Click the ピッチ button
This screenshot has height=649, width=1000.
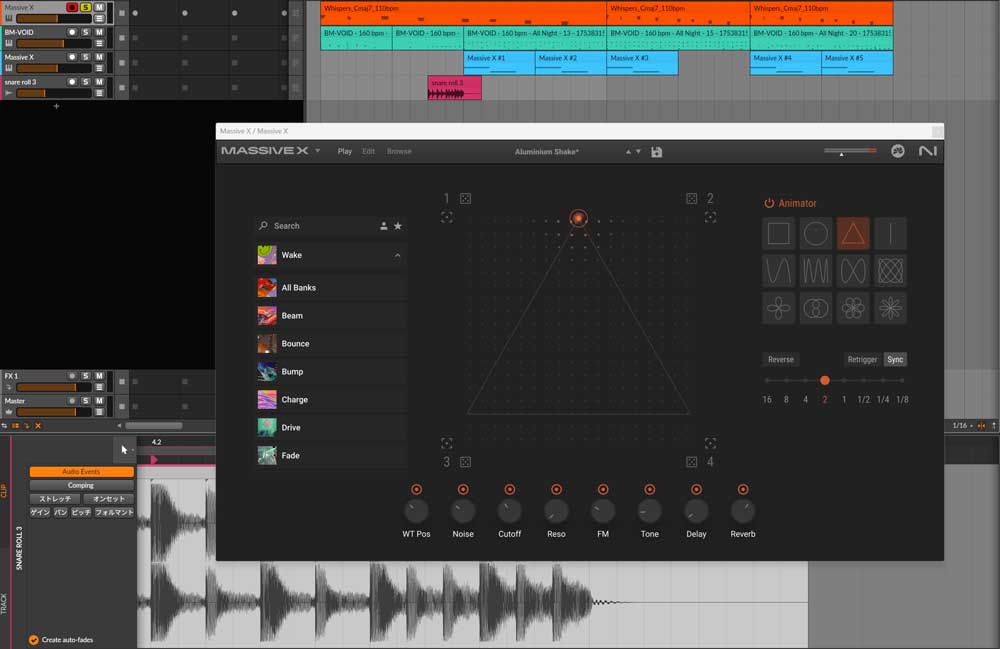click(80, 512)
